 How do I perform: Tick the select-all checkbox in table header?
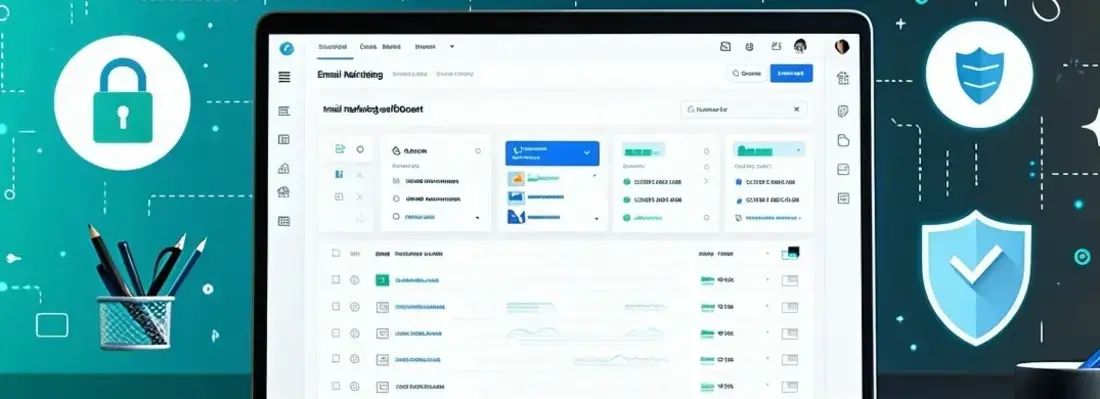pyautogui.click(x=336, y=253)
